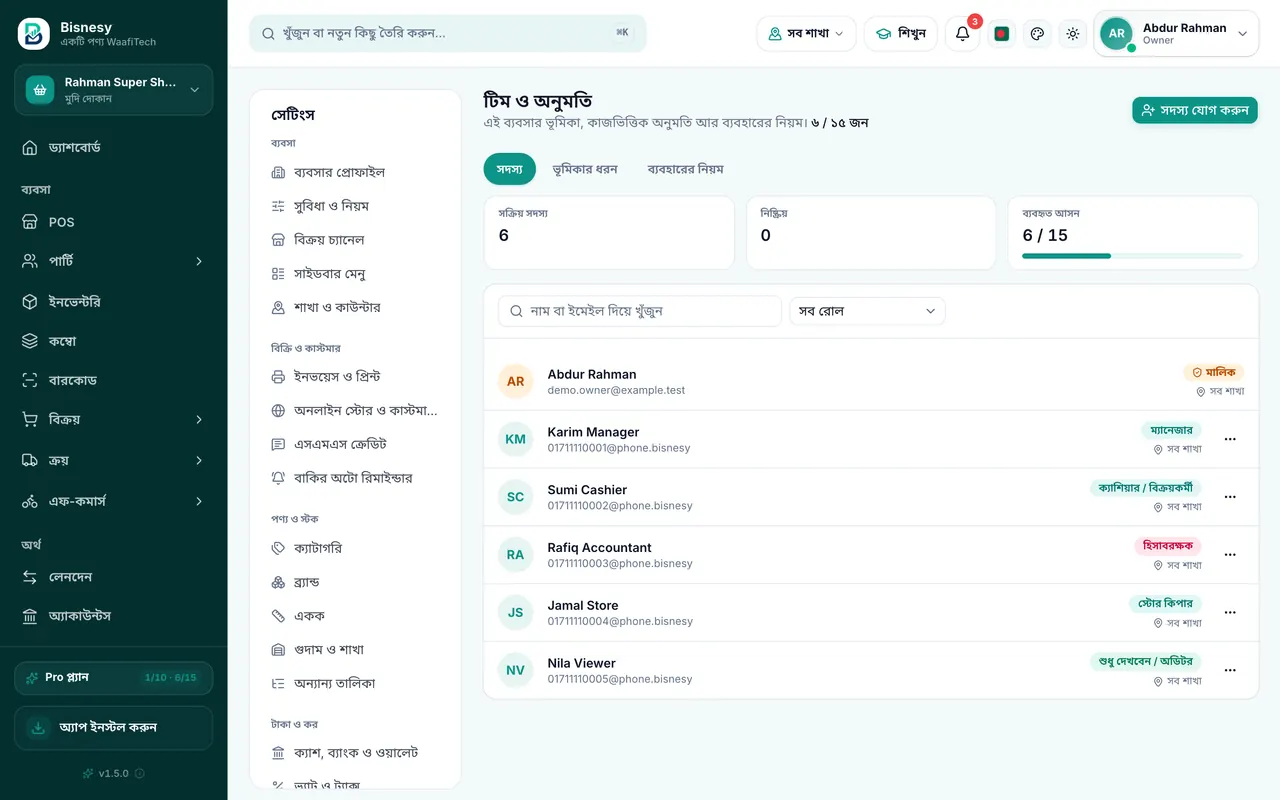The height and width of the screenshot is (800, 1280).
Task: Open the POS page in the sidebar
Action: pyautogui.click(x=113, y=222)
